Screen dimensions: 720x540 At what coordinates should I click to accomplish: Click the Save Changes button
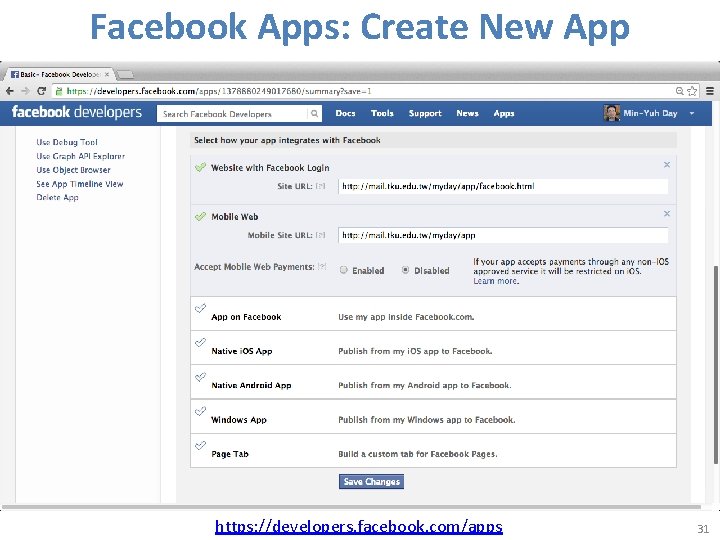pyautogui.click(x=371, y=482)
